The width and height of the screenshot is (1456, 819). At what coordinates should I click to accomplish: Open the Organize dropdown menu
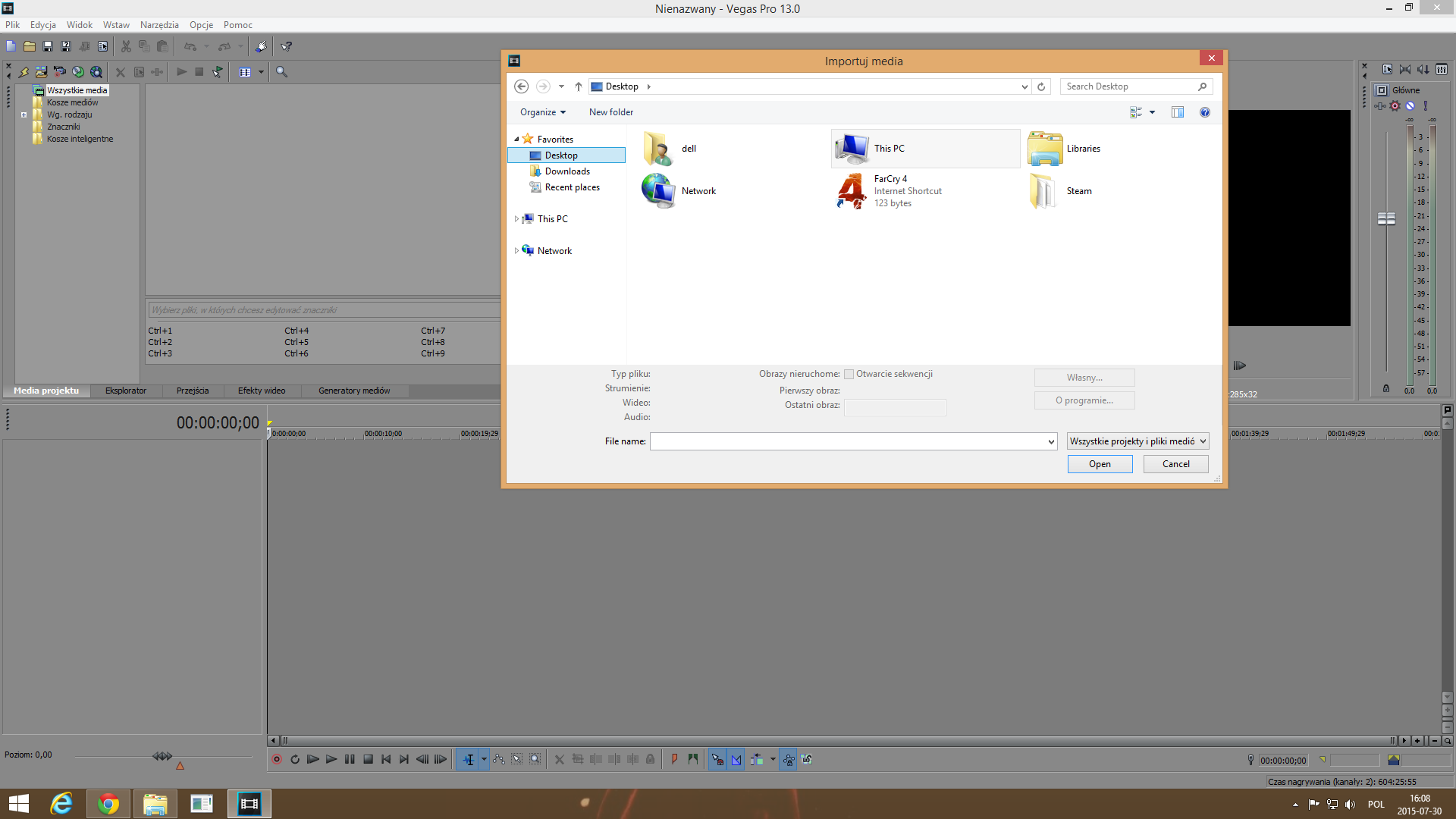pos(542,112)
